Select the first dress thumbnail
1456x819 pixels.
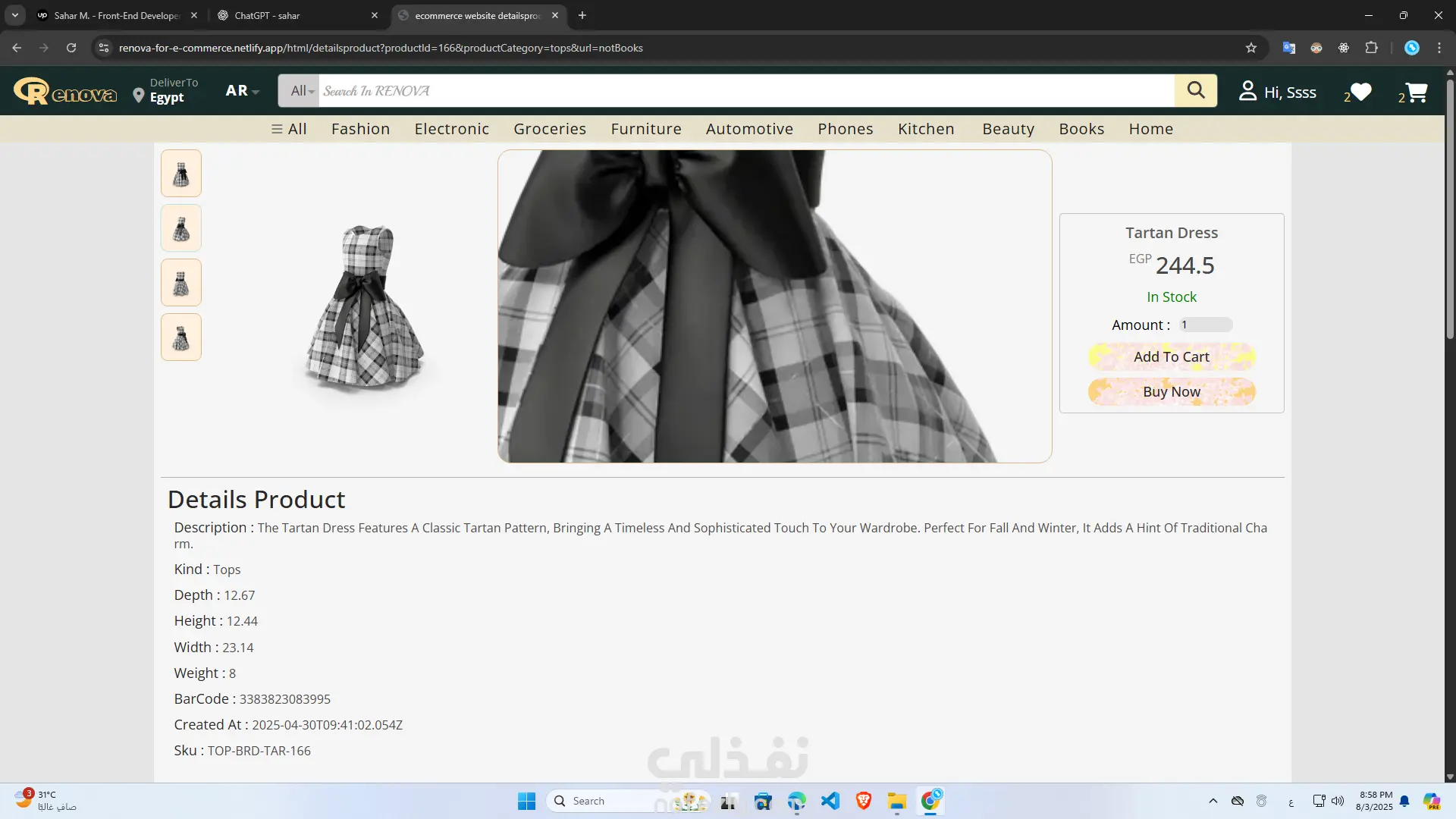(x=180, y=174)
